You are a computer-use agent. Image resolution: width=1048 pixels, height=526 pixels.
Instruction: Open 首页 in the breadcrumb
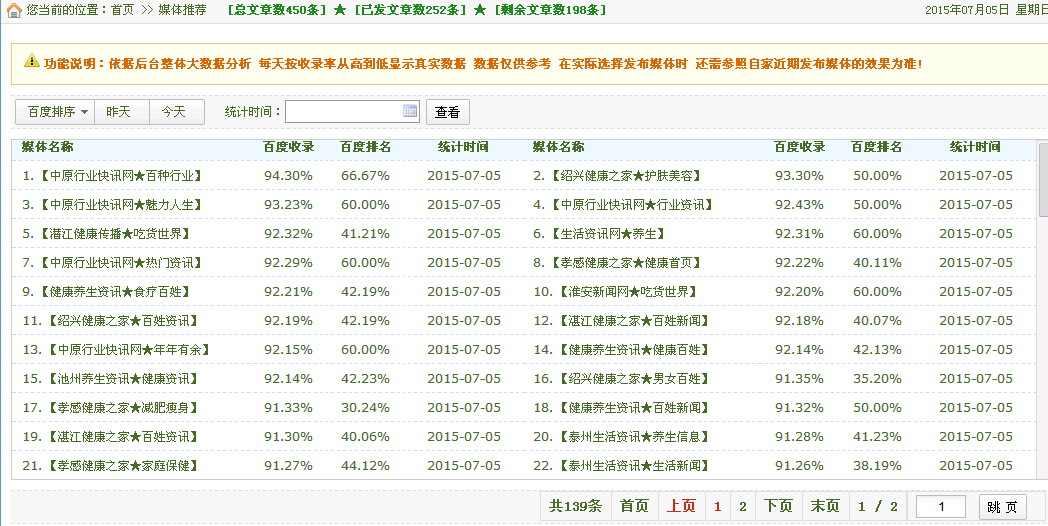point(122,10)
